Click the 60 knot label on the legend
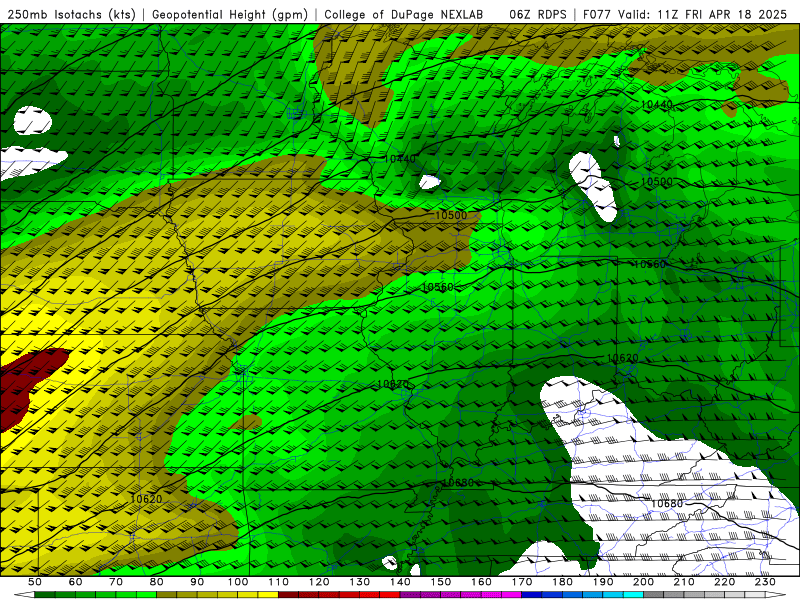The height and width of the screenshot is (600, 800). coord(75,582)
